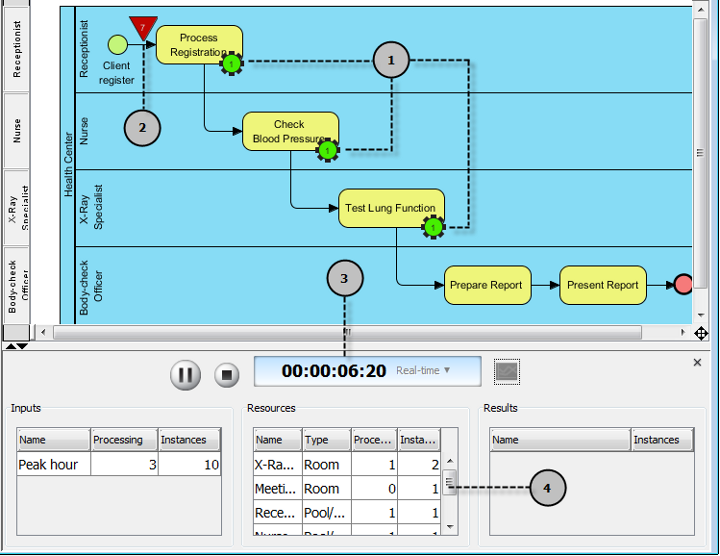The height and width of the screenshot is (556, 720).
Task: Open the Nurse side tab
Action: (17, 130)
